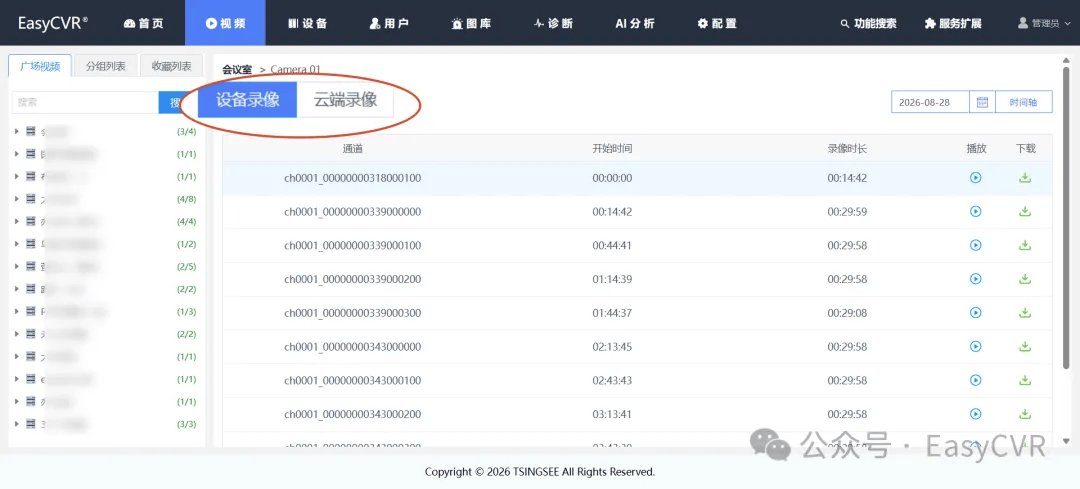The width and height of the screenshot is (1080, 489).
Task: Switch to the 分组列表 tab
Action: (x=105, y=66)
